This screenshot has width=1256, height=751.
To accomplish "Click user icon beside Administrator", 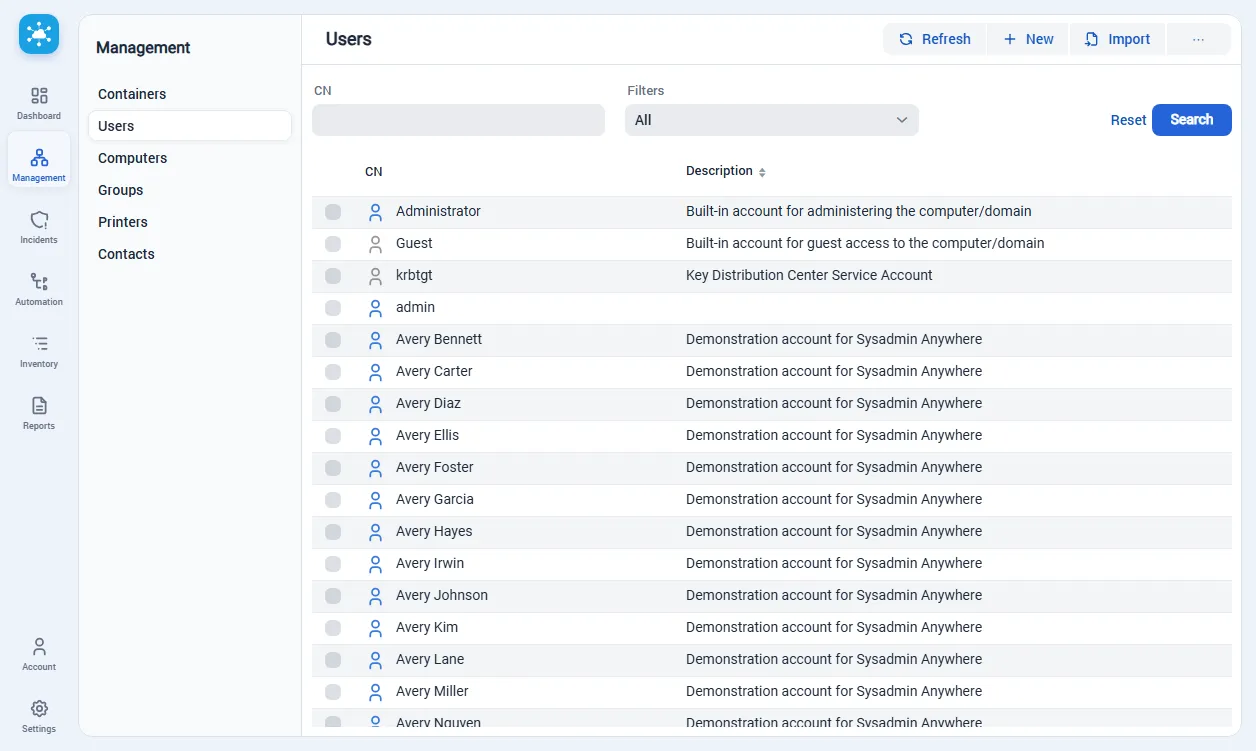I will pyautogui.click(x=375, y=212).
